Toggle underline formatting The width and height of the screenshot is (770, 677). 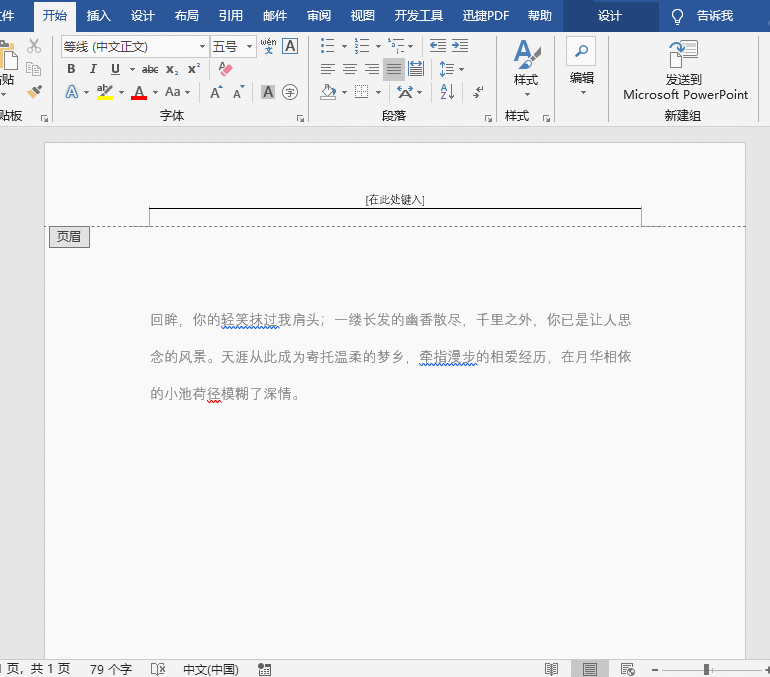tap(115, 69)
